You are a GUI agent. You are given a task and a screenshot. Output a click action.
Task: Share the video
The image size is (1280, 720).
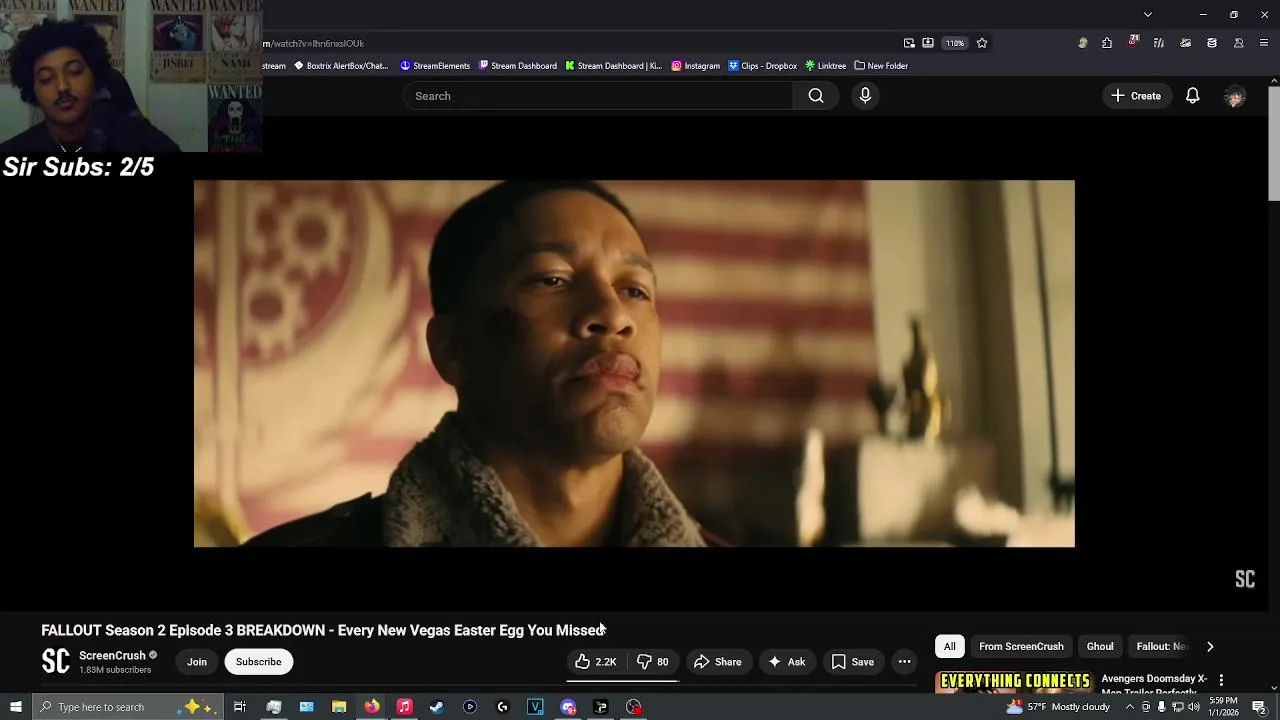tap(718, 662)
